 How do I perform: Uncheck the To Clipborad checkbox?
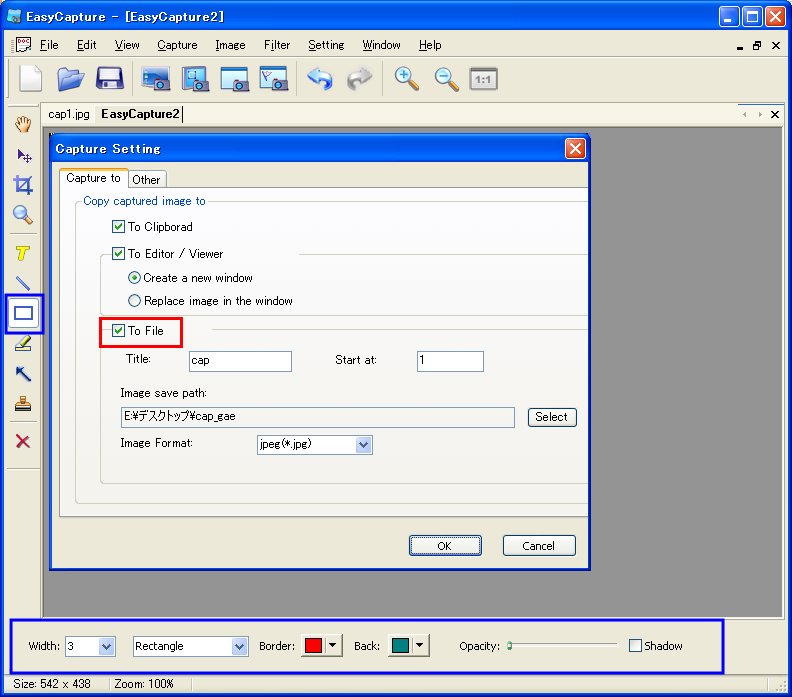[x=118, y=226]
